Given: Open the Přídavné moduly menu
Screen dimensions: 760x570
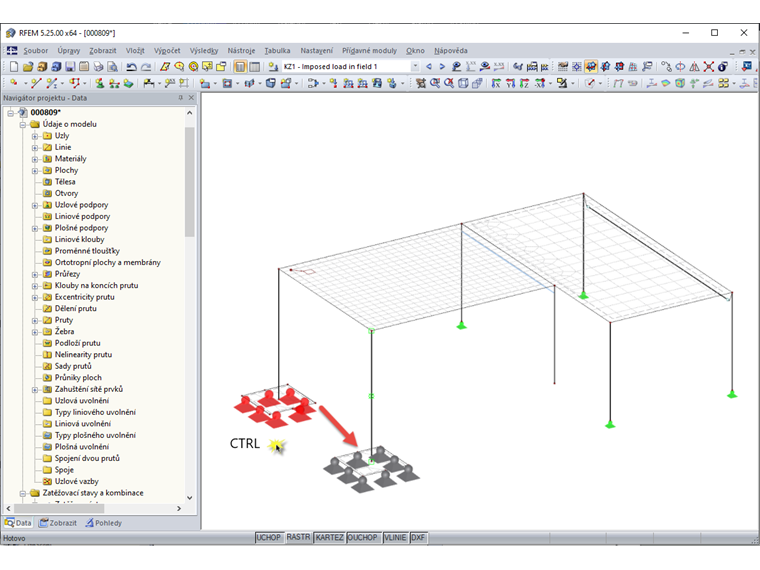Looking at the screenshot, I should click(x=369, y=50).
